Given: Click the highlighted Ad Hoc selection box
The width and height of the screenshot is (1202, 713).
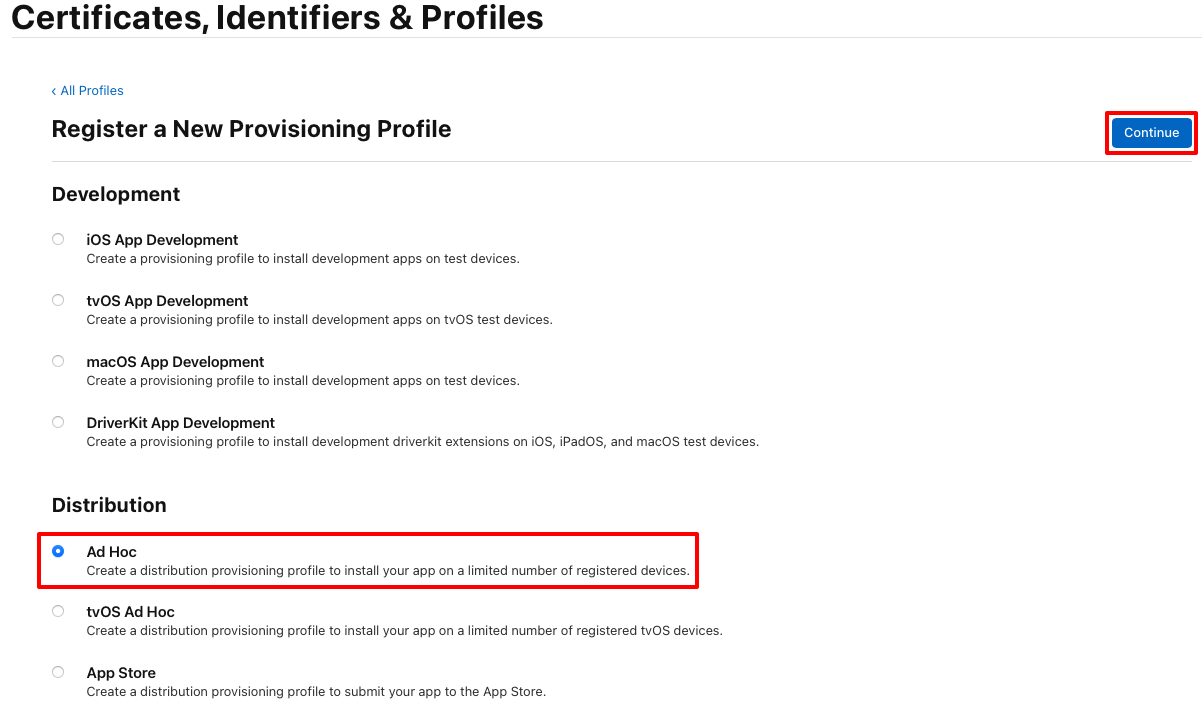Looking at the screenshot, I should tap(368, 560).
